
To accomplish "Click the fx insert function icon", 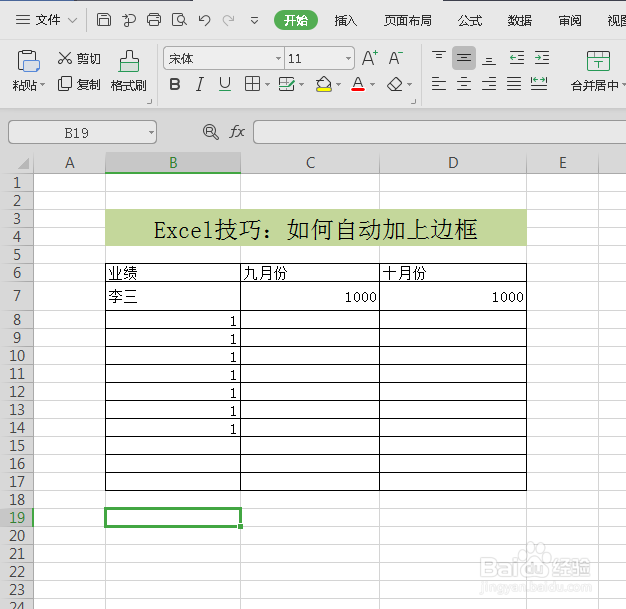I will 237,131.
